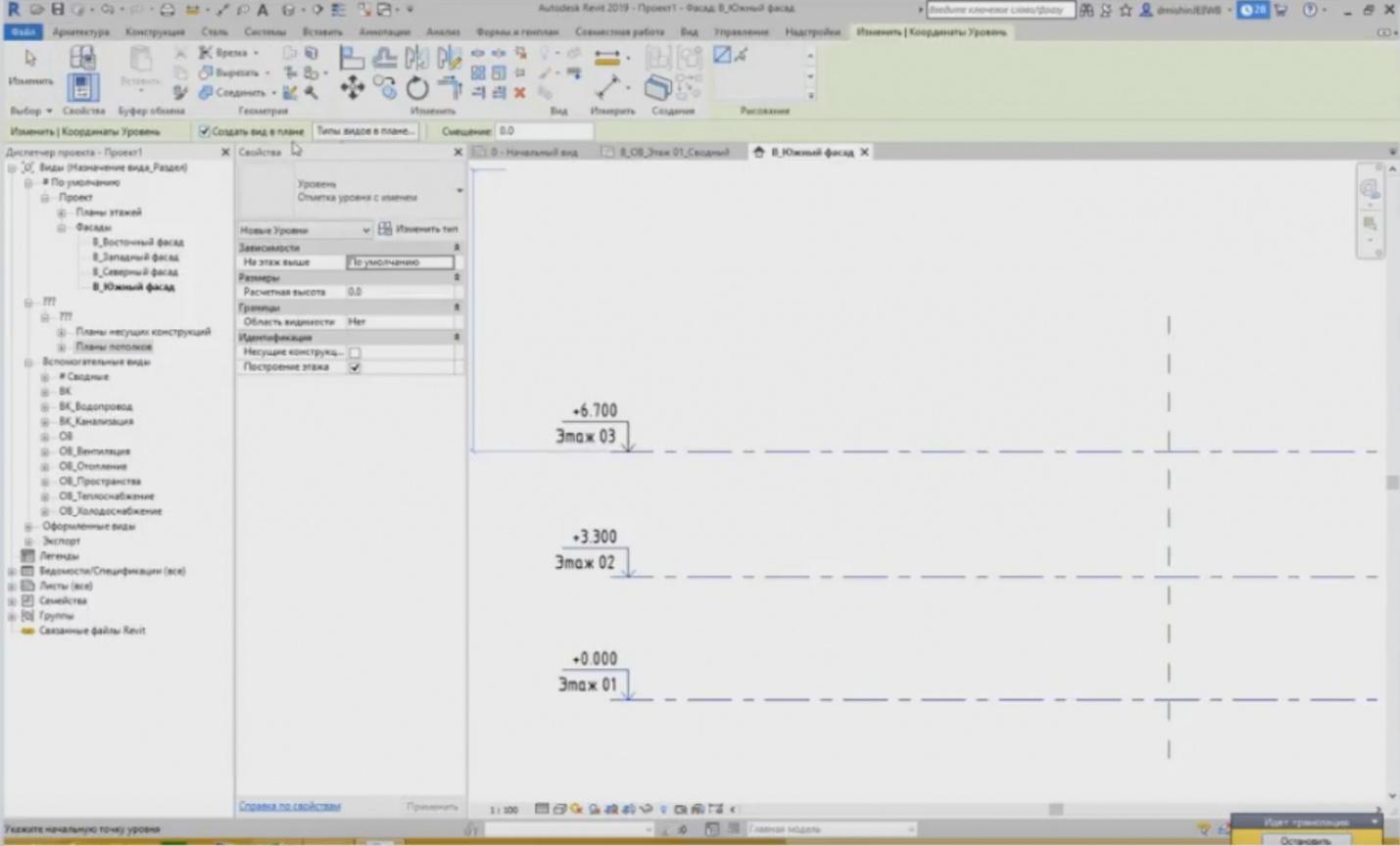Switch to 0 - Начальный вид tab
The width and height of the screenshot is (1400, 846).
tap(533, 153)
